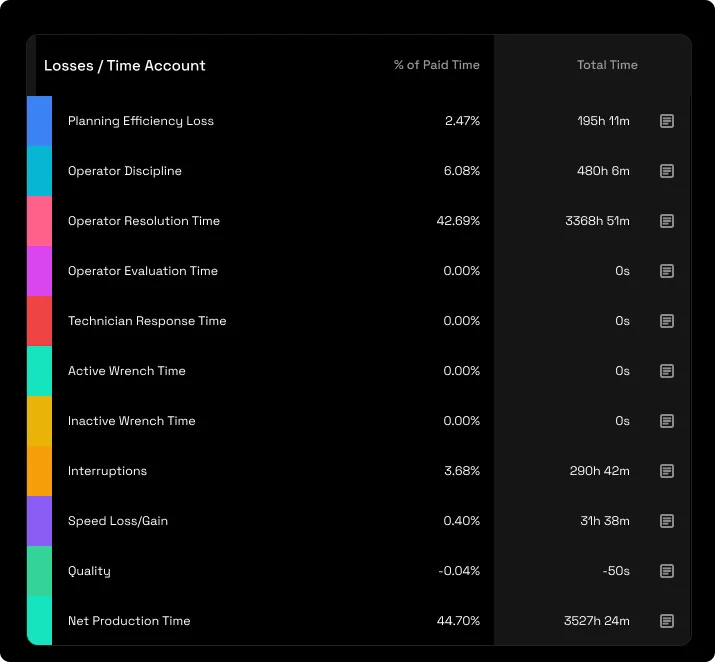
Task: Open details icon for Operator Resolution Time
Action: (x=667, y=221)
